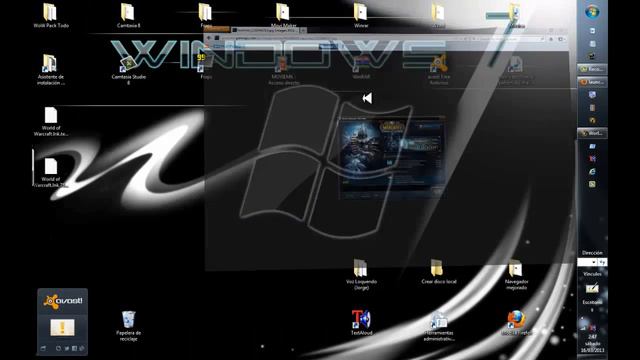Open the Mod Maker folder on desktop

point(283,15)
